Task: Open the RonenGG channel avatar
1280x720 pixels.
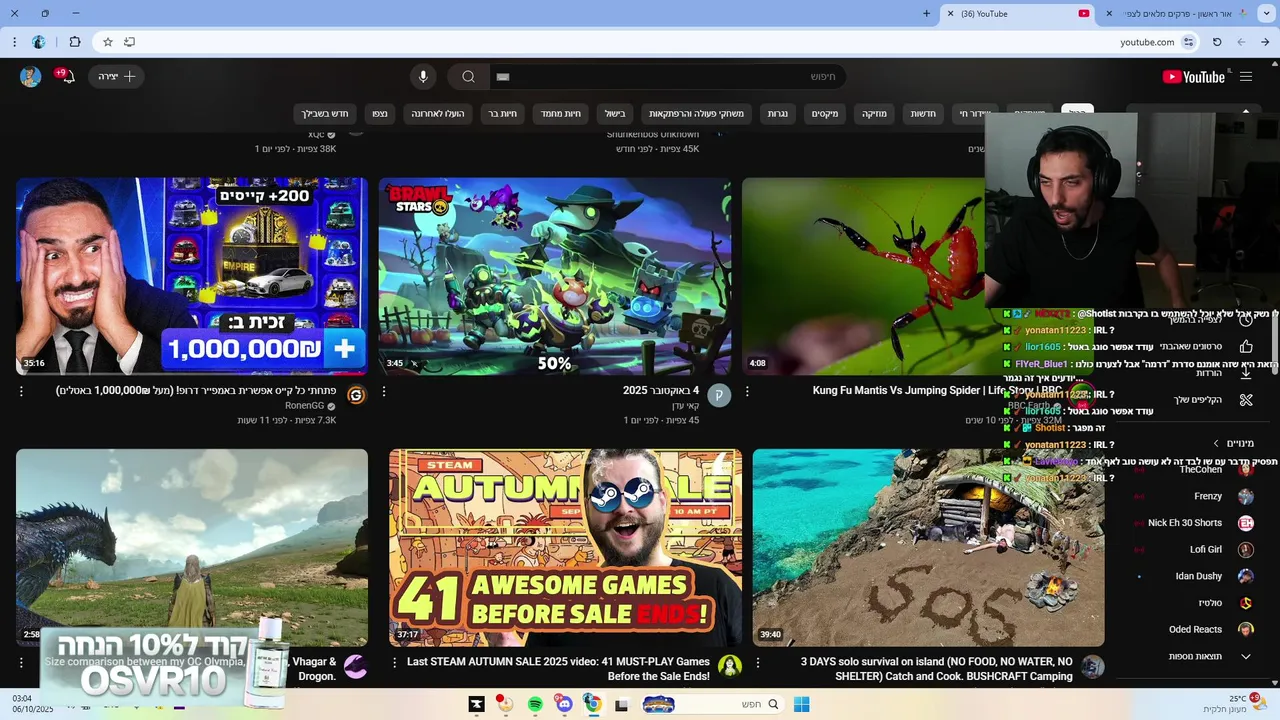Action: (356, 395)
